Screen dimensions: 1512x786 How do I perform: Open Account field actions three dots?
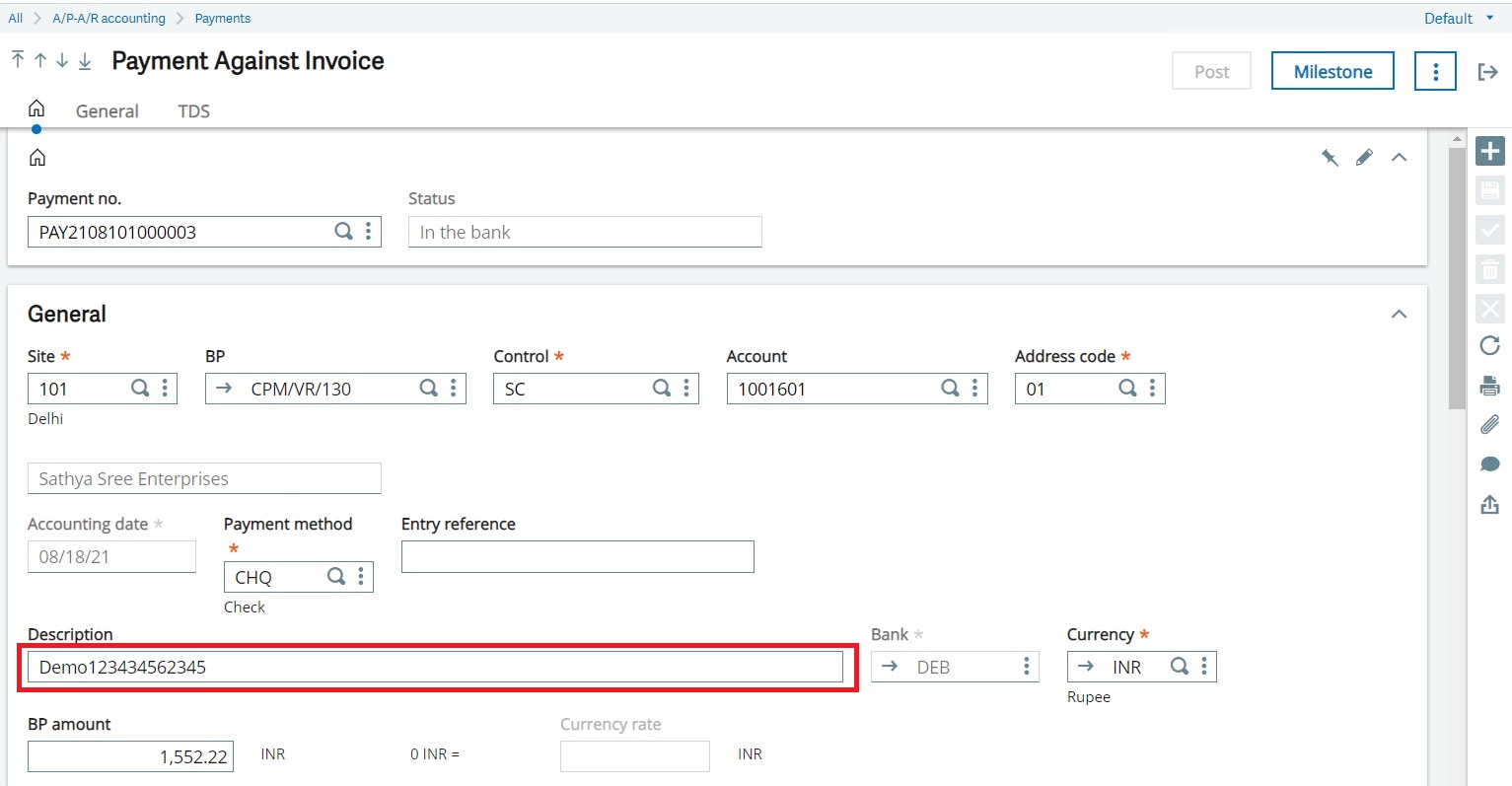click(x=974, y=388)
